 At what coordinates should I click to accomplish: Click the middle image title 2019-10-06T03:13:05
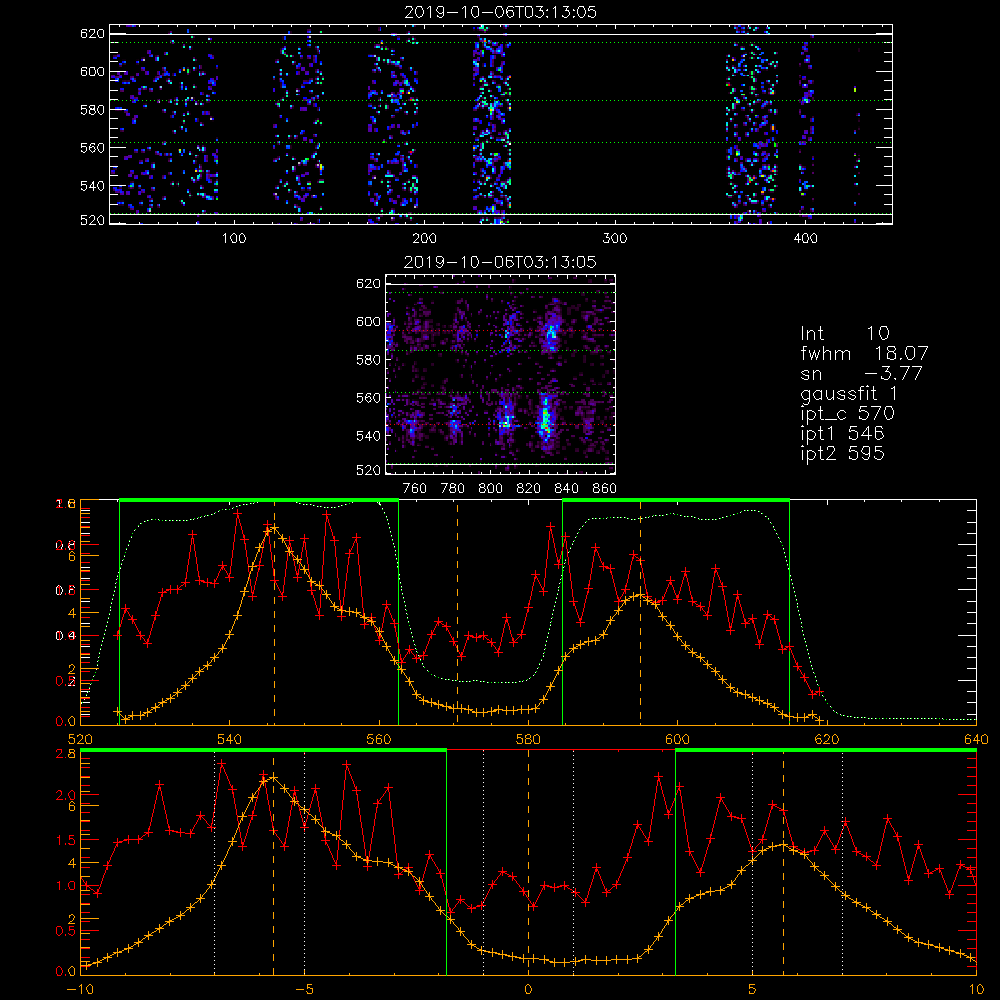click(x=500, y=262)
